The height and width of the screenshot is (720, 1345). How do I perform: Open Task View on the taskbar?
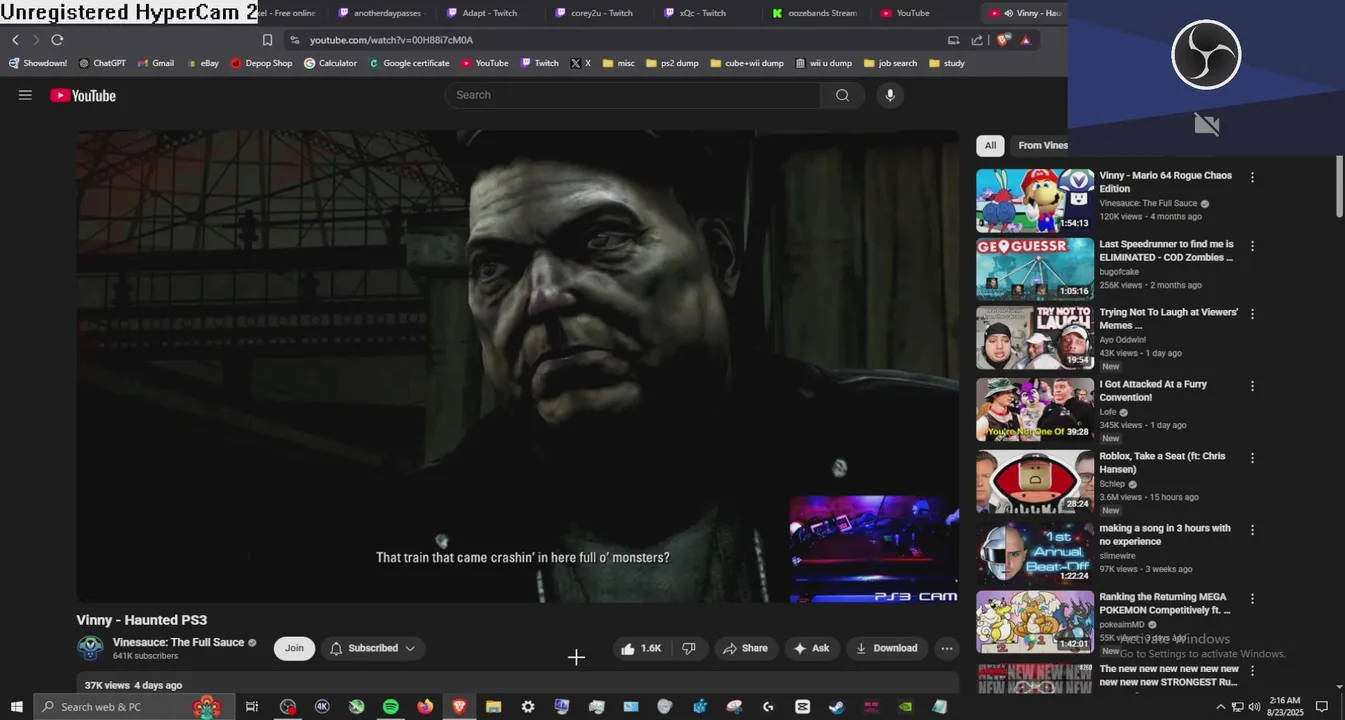(252, 706)
